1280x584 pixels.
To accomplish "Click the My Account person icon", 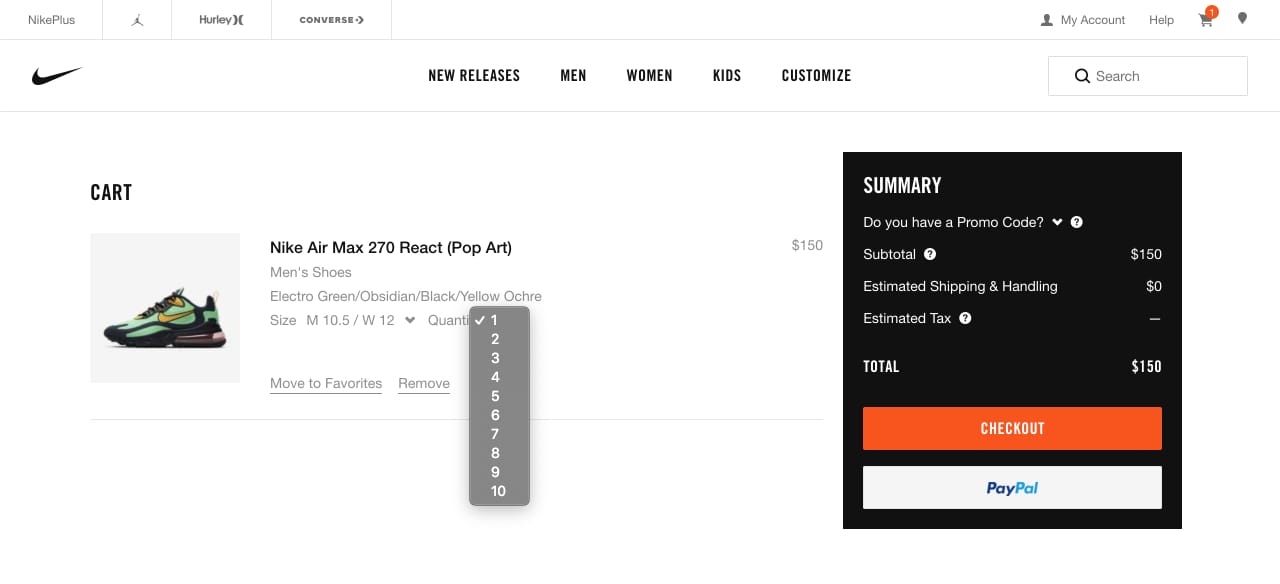I will pos(1047,20).
